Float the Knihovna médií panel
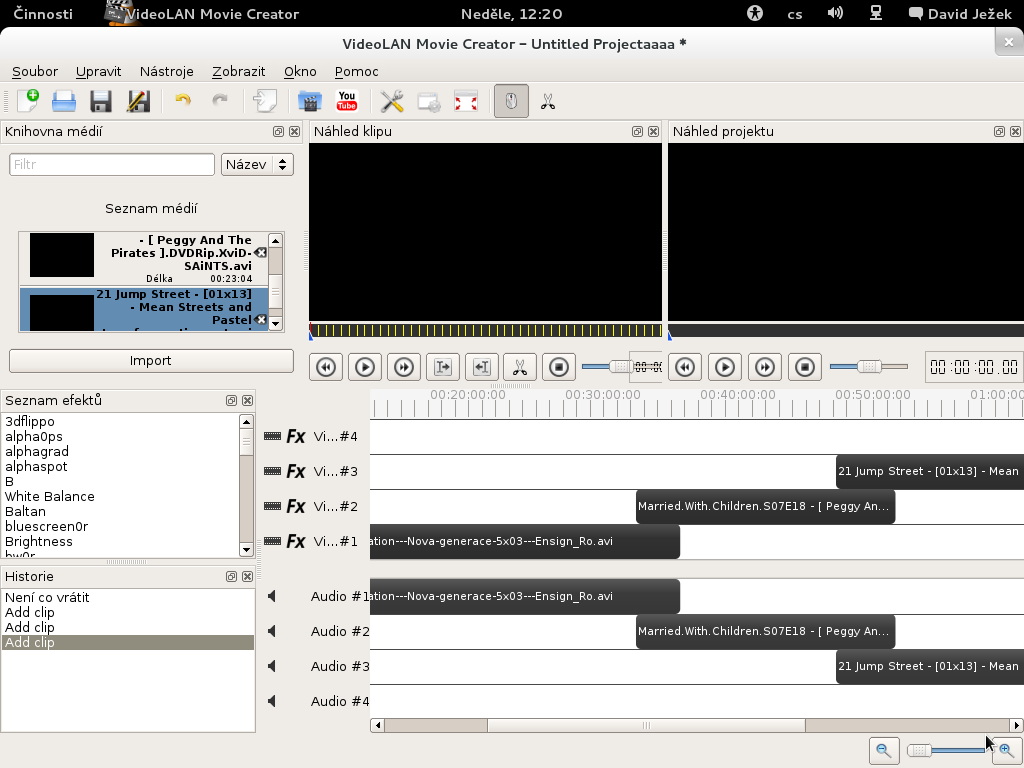Viewport: 1024px width, 768px height. (278, 131)
